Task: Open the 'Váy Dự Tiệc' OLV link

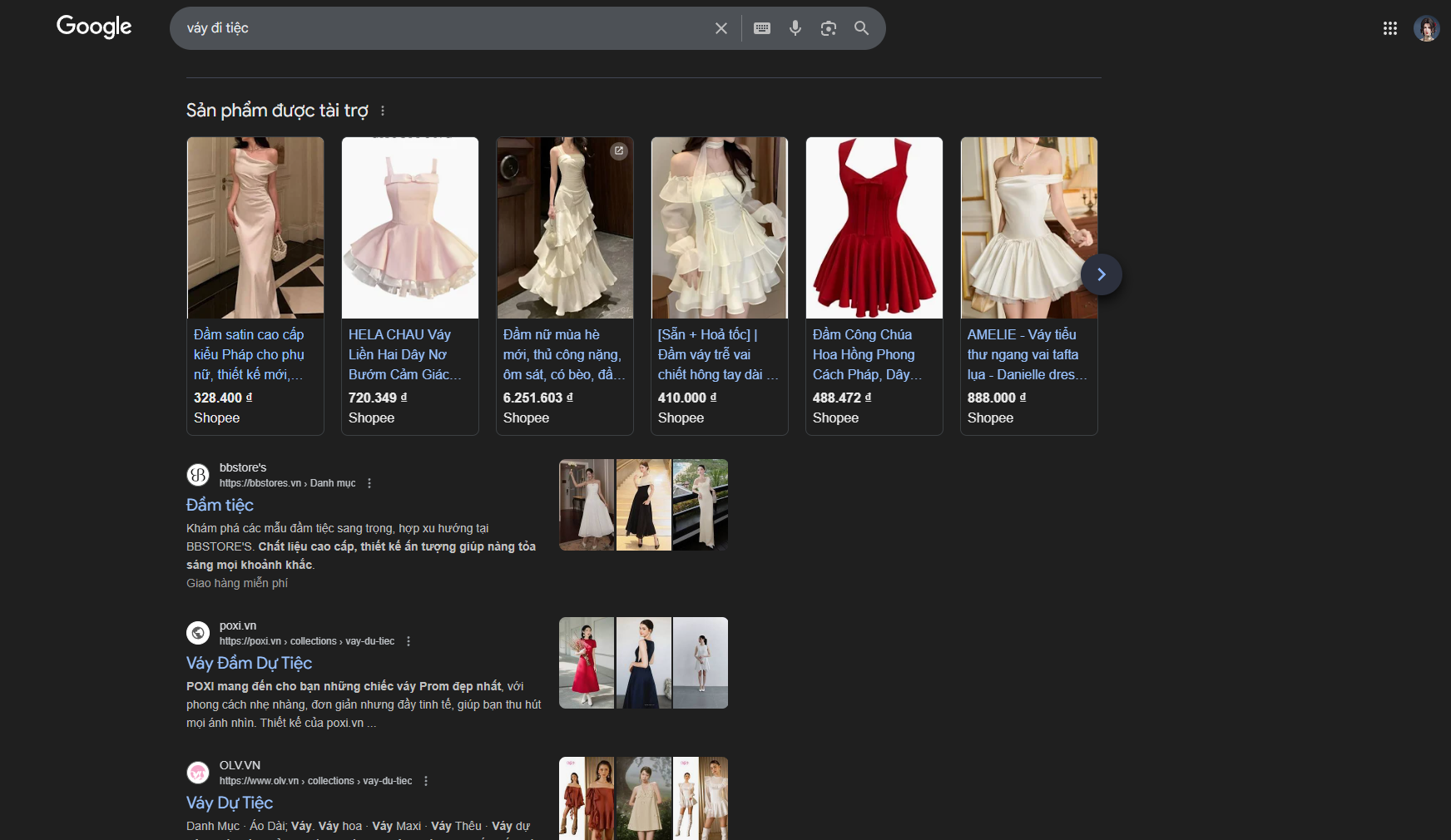Action: (x=230, y=803)
